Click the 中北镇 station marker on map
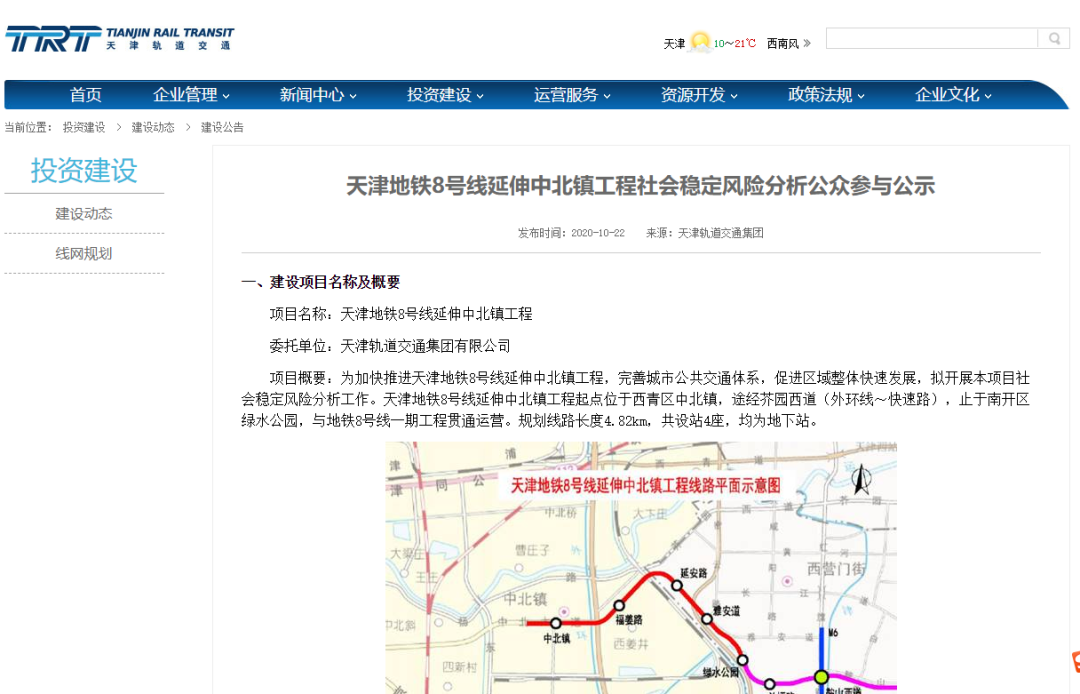Image resolution: width=1080 pixels, height=694 pixels. pyautogui.click(x=556, y=623)
